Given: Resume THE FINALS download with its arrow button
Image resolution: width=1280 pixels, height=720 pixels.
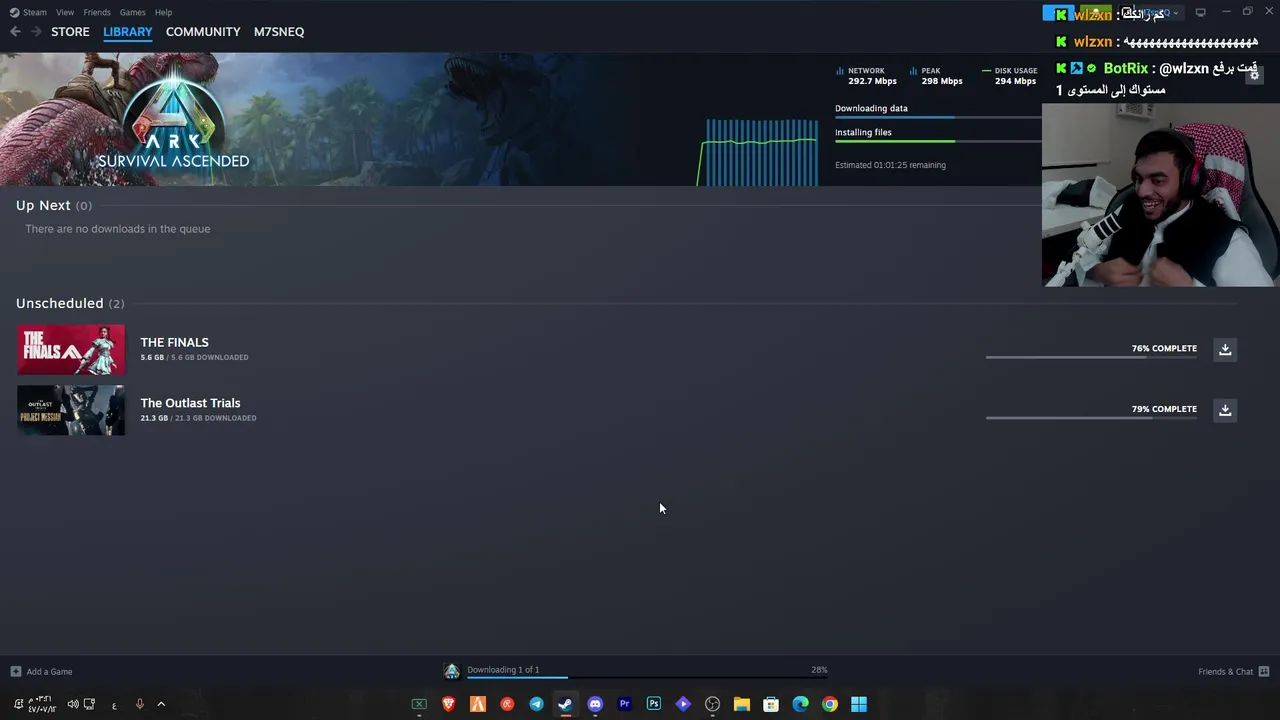Looking at the screenshot, I should (x=1225, y=349).
